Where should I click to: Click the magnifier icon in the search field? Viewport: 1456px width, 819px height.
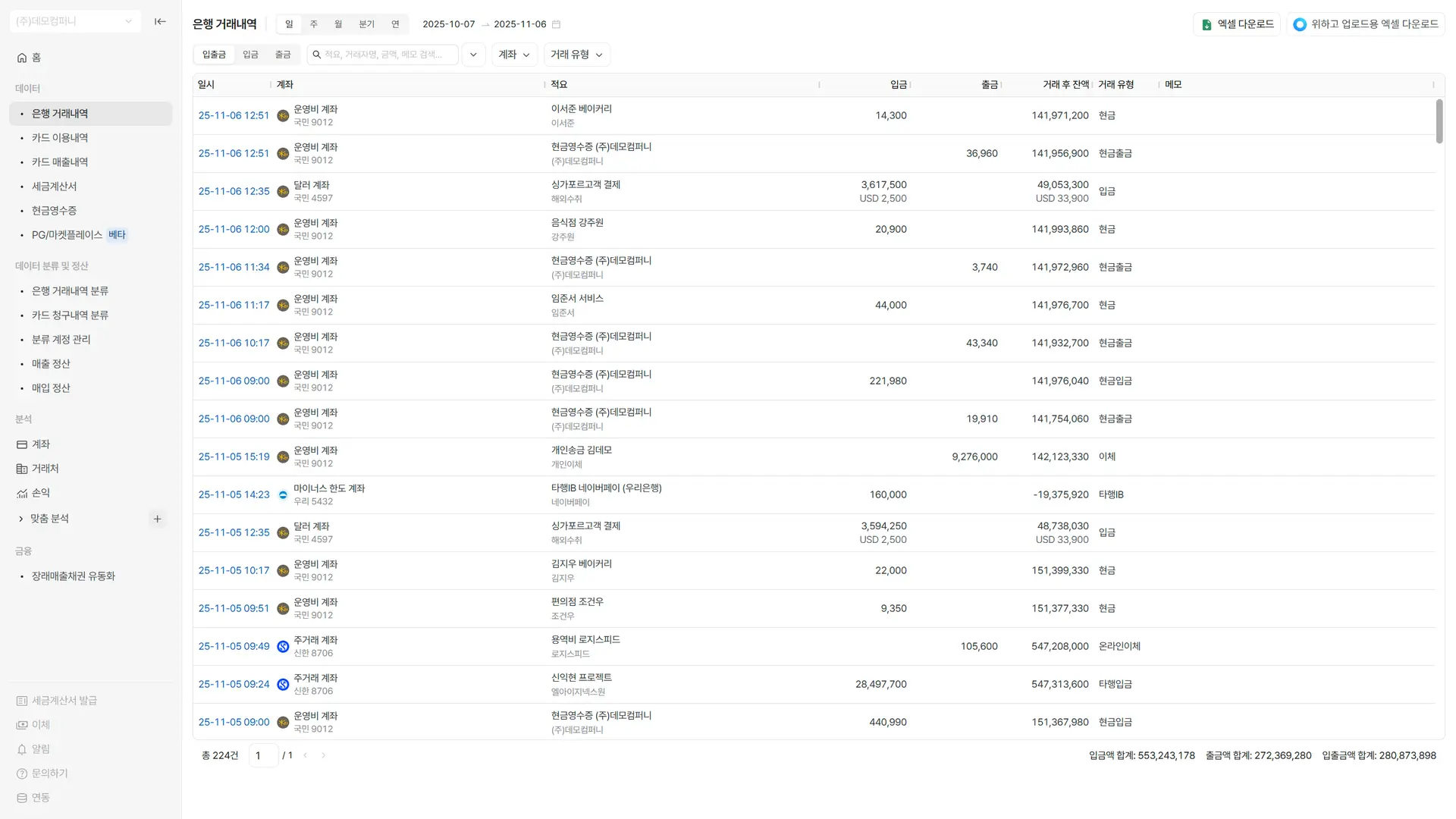pos(317,55)
